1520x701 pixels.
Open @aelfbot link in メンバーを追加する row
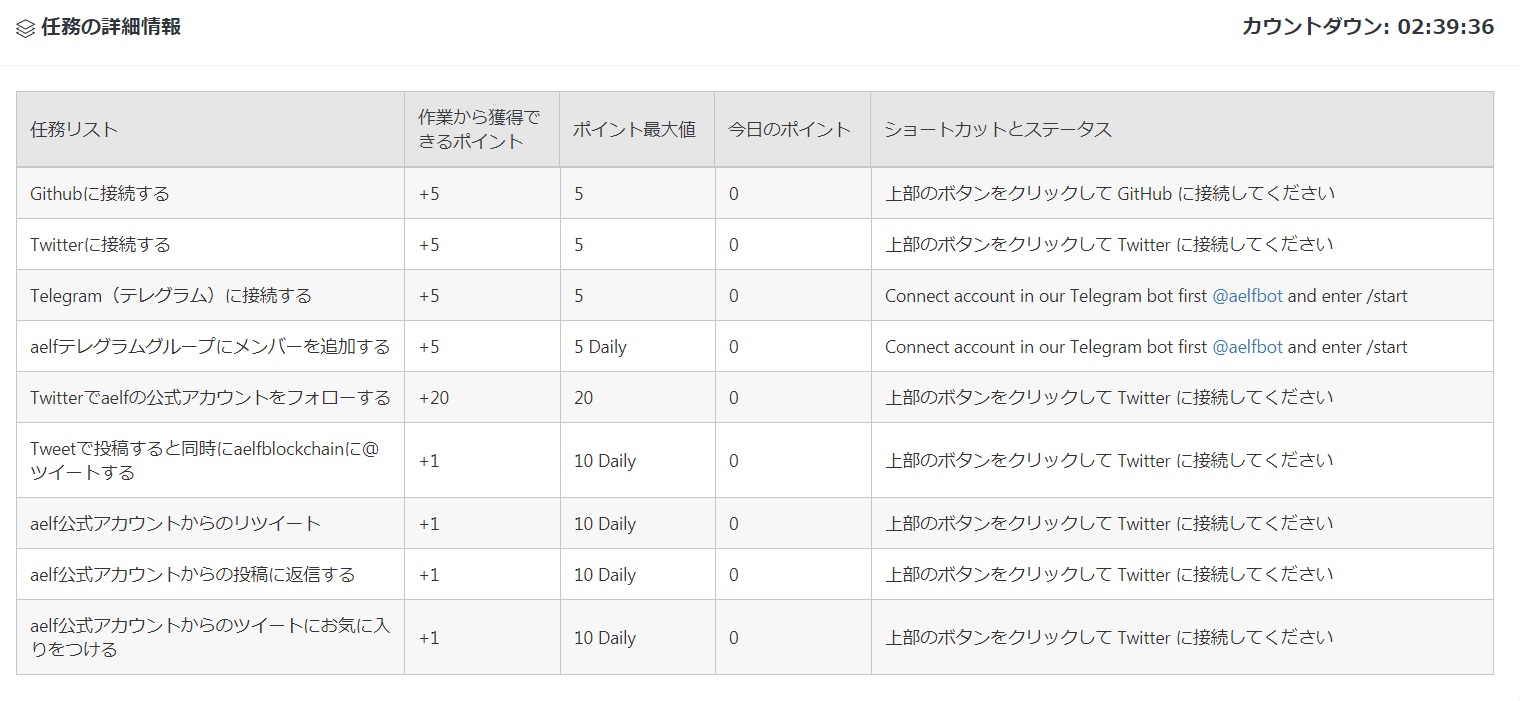point(1246,347)
